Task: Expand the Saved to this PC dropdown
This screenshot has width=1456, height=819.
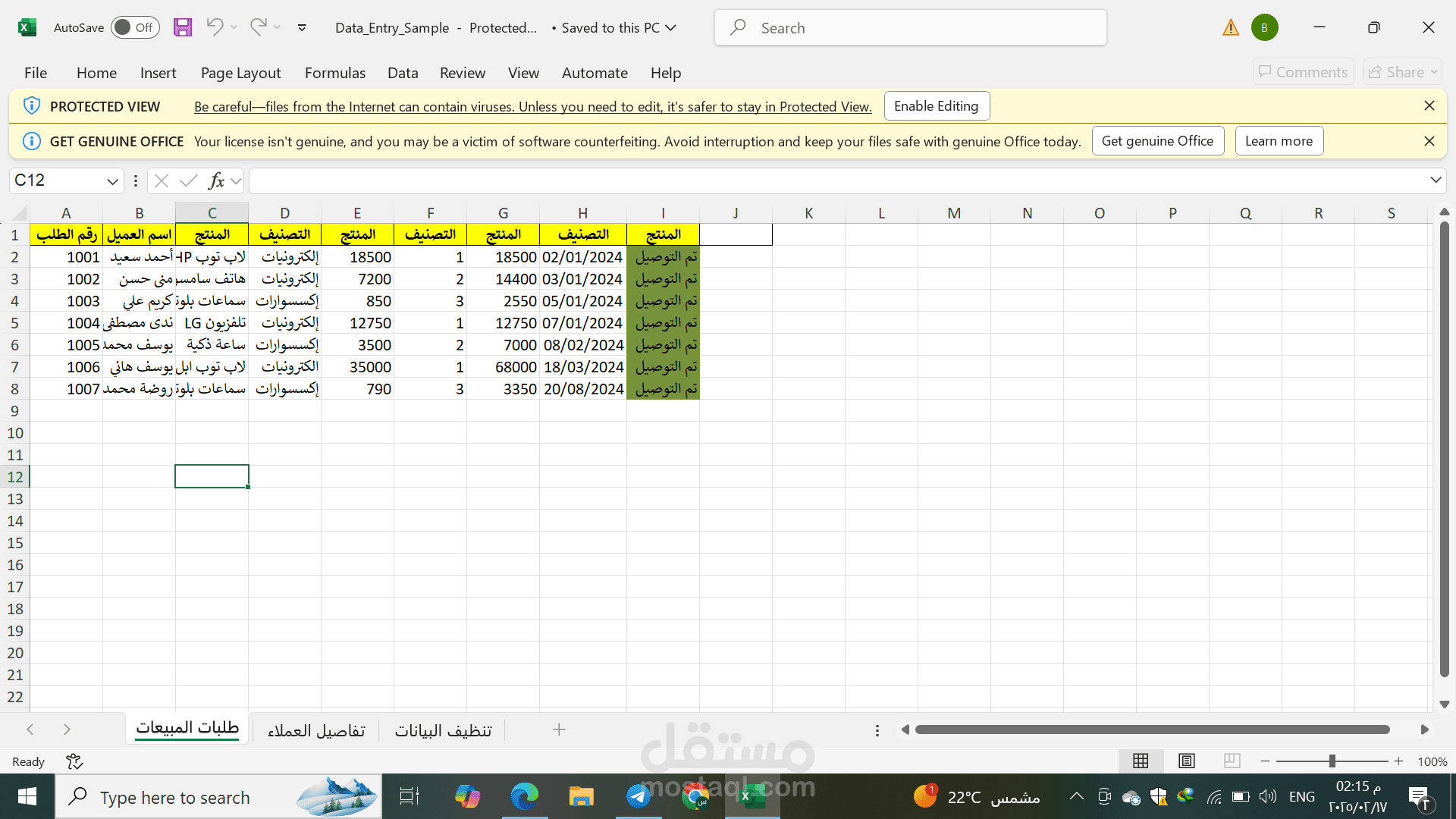Action: pyautogui.click(x=670, y=28)
